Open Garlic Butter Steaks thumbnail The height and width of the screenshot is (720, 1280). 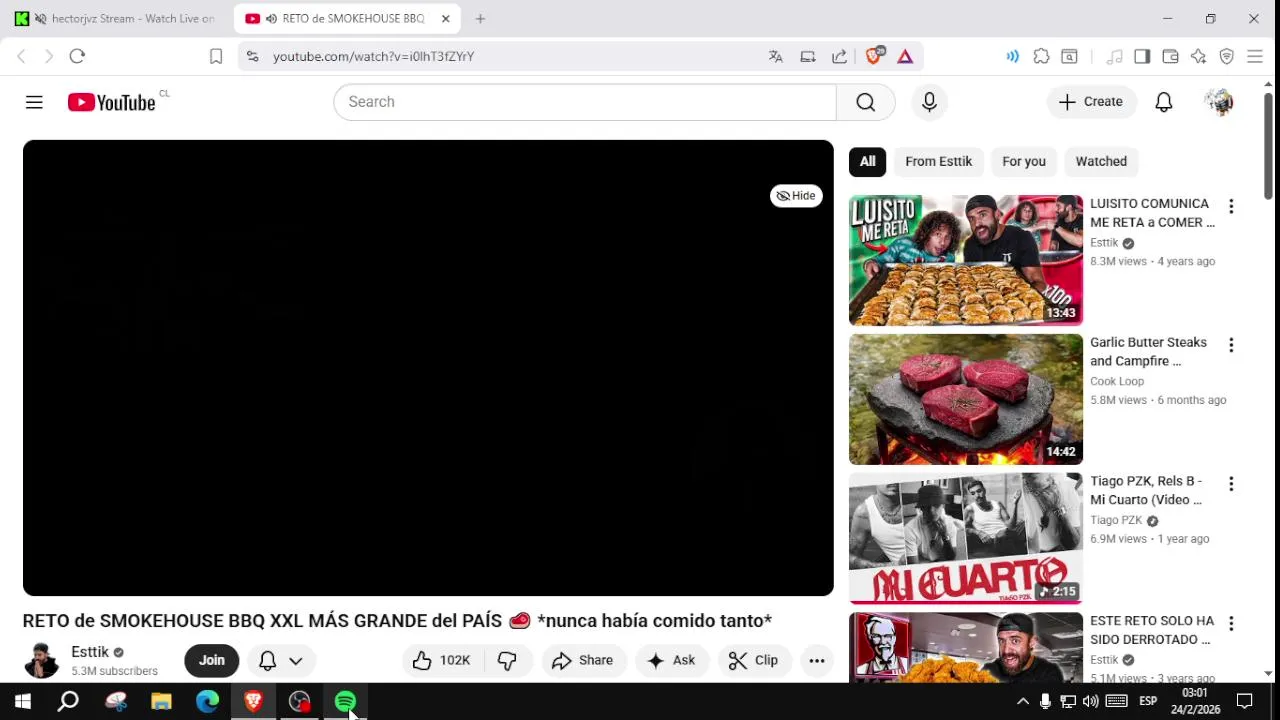[x=965, y=399]
